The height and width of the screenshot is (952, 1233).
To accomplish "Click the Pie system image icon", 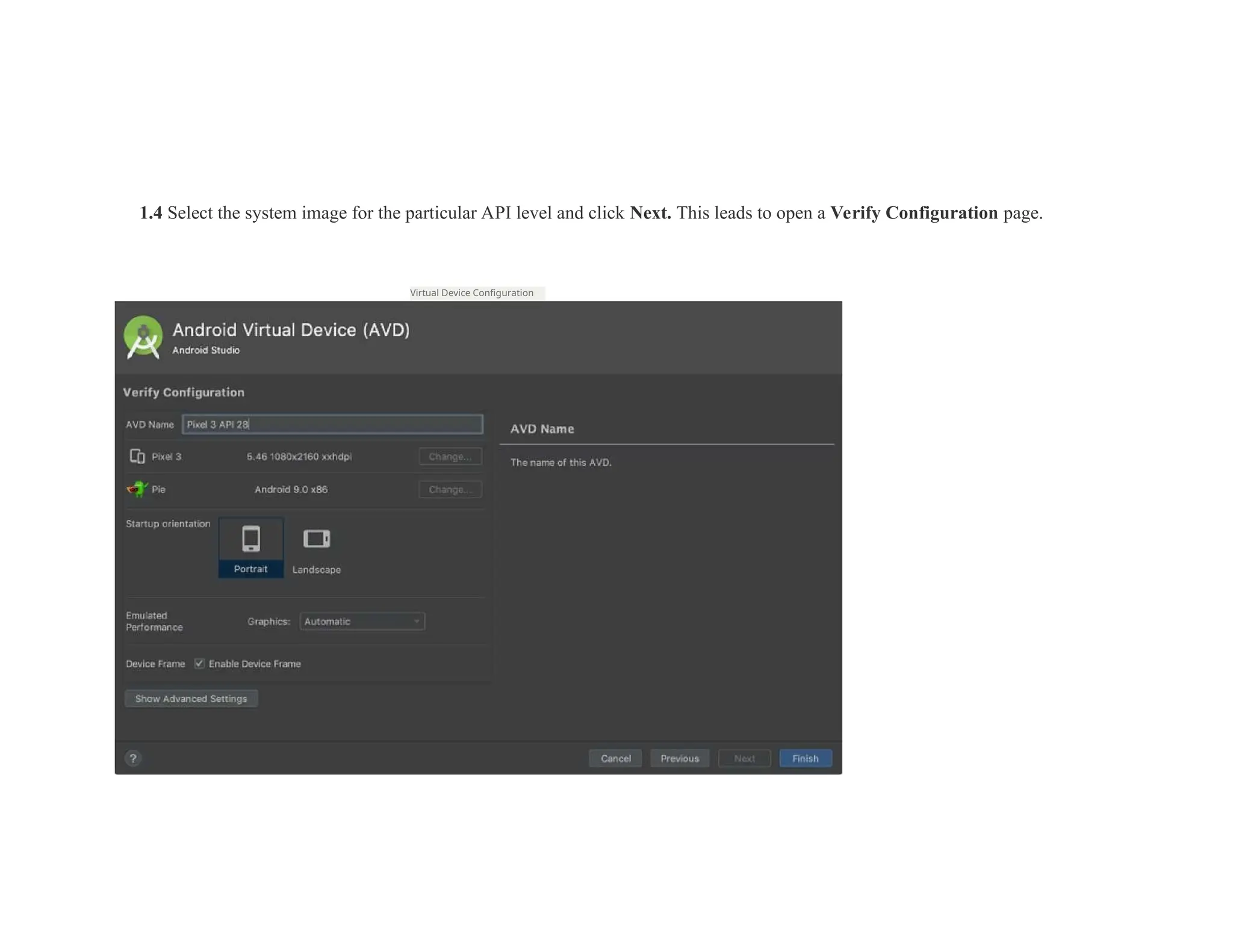I will 137,489.
